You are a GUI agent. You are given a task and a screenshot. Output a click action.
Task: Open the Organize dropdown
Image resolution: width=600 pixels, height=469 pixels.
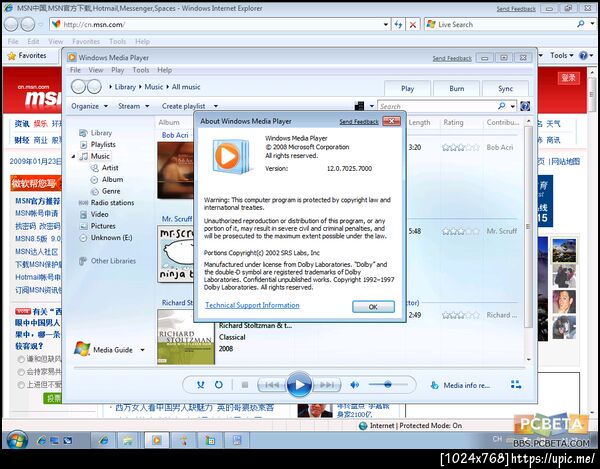(x=89, y=106)
